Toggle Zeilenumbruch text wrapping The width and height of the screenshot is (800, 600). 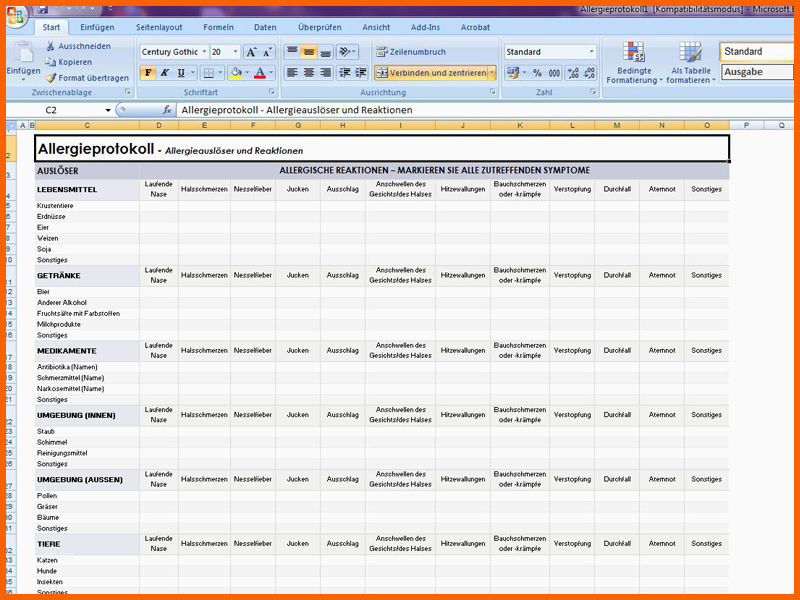(411, 52)
